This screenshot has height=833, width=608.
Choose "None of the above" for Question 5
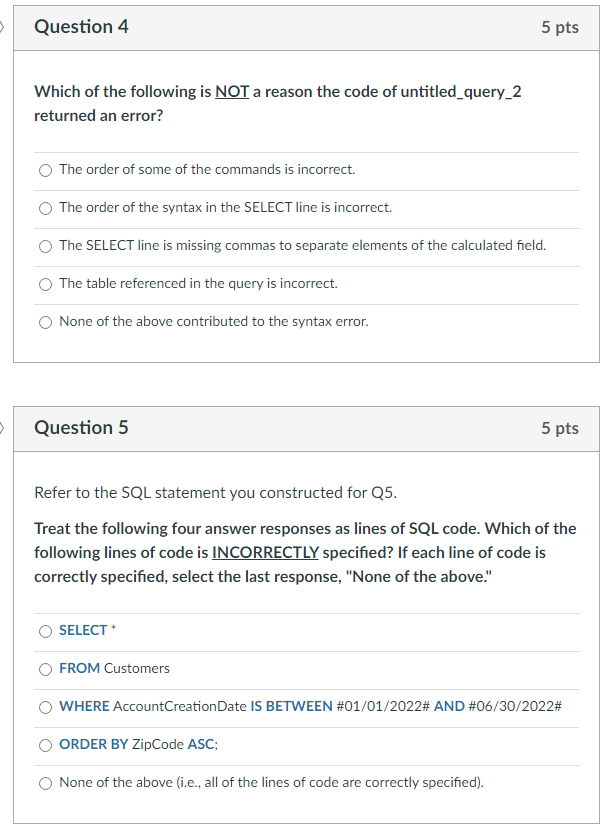click(45, 783)
